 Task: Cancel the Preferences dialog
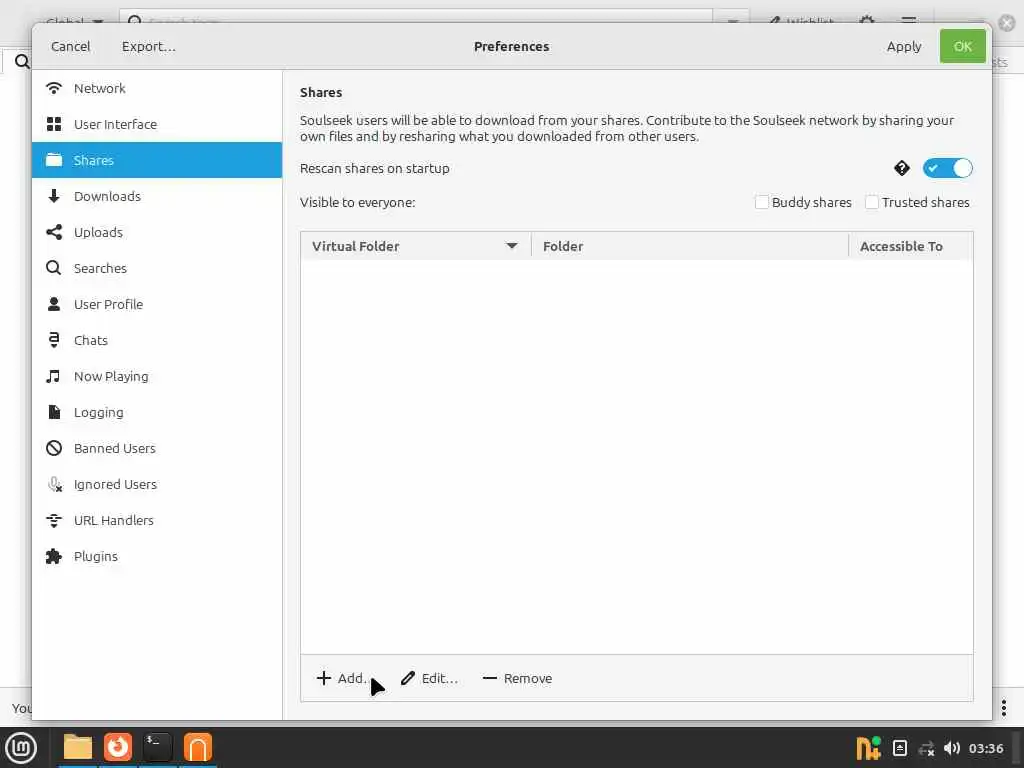tap(71, 46)
